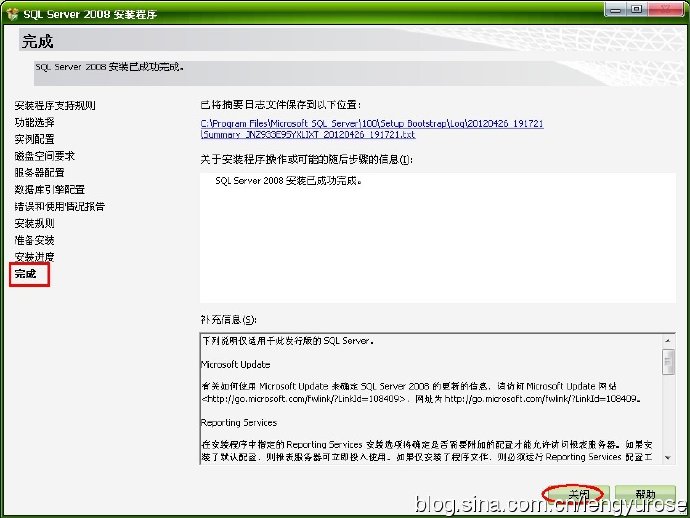Click inside the setup operation information box
Image resolution: width=690 pixels, height=518 pixels.
(437, 238)
